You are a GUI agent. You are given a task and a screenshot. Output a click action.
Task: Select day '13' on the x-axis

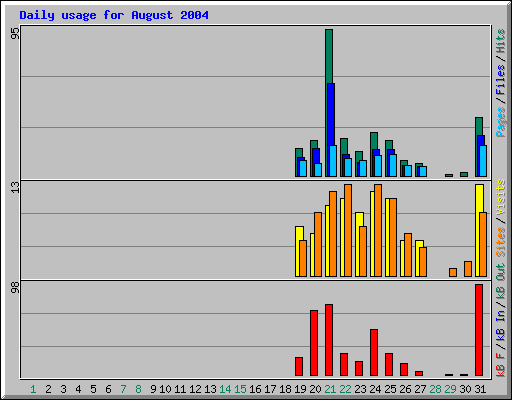(210, 389)
